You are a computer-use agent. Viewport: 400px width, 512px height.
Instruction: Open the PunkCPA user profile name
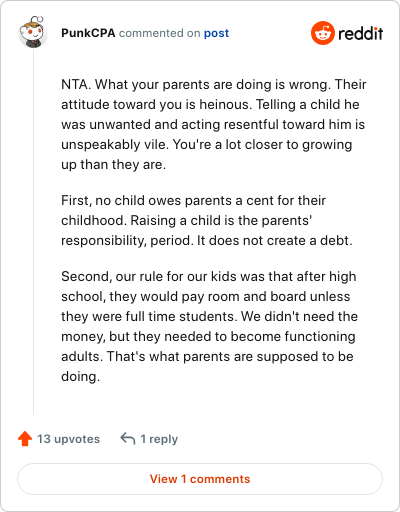88,33
